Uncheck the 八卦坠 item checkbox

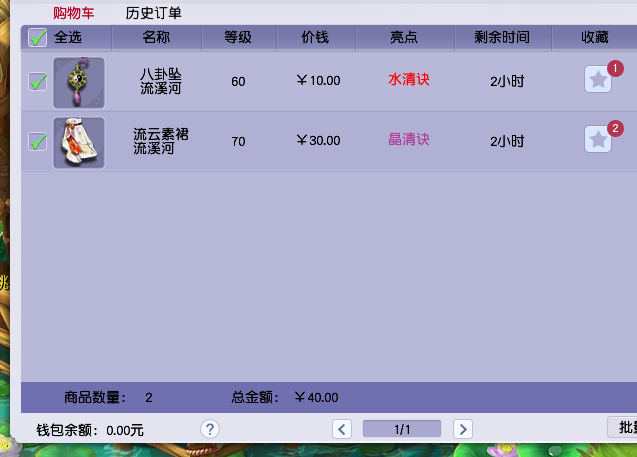click(37, 82)
